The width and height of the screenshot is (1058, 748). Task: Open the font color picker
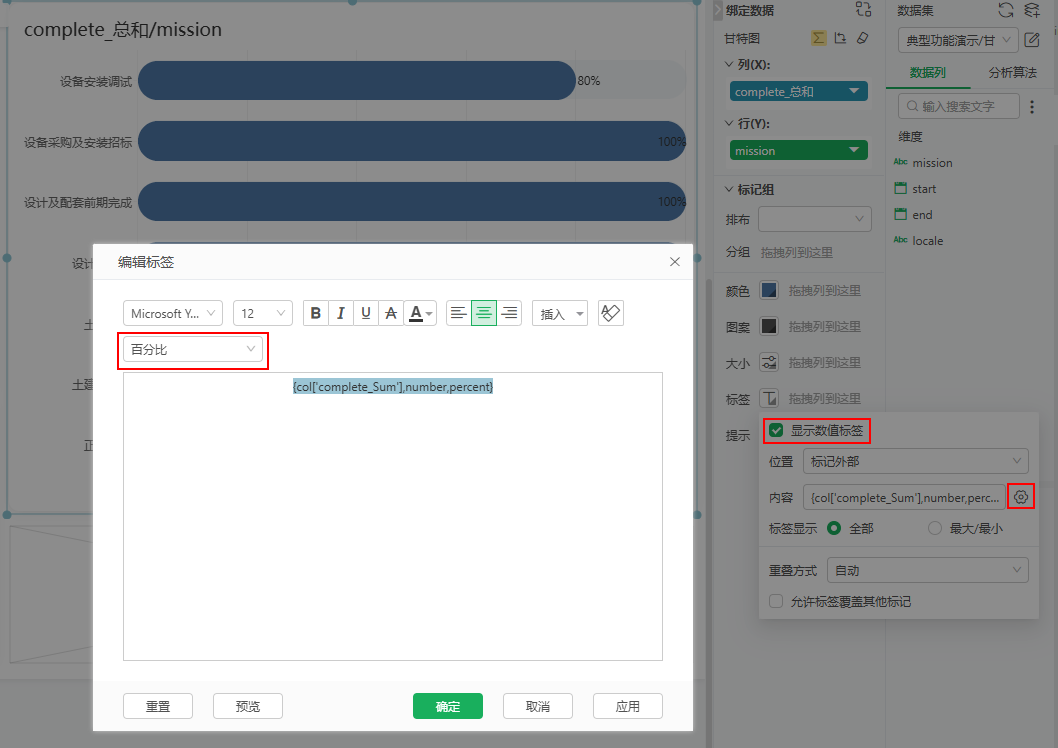[x=420, y=313]
